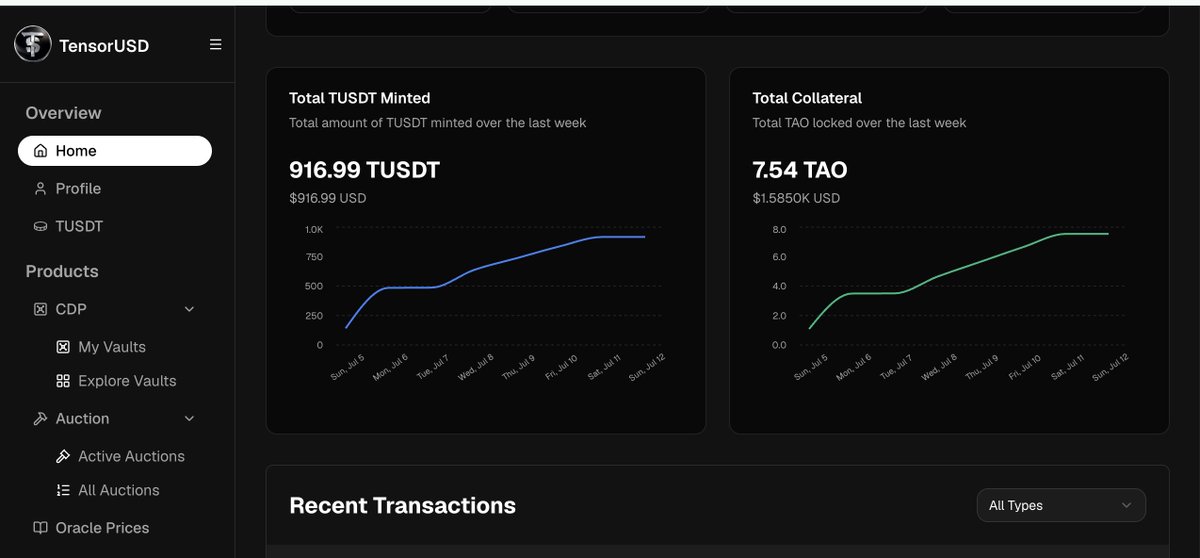The width and height of the screenshot is (1200, 558).
Task: Click the 8.0 axis label
Action: [x=779, y=229]
